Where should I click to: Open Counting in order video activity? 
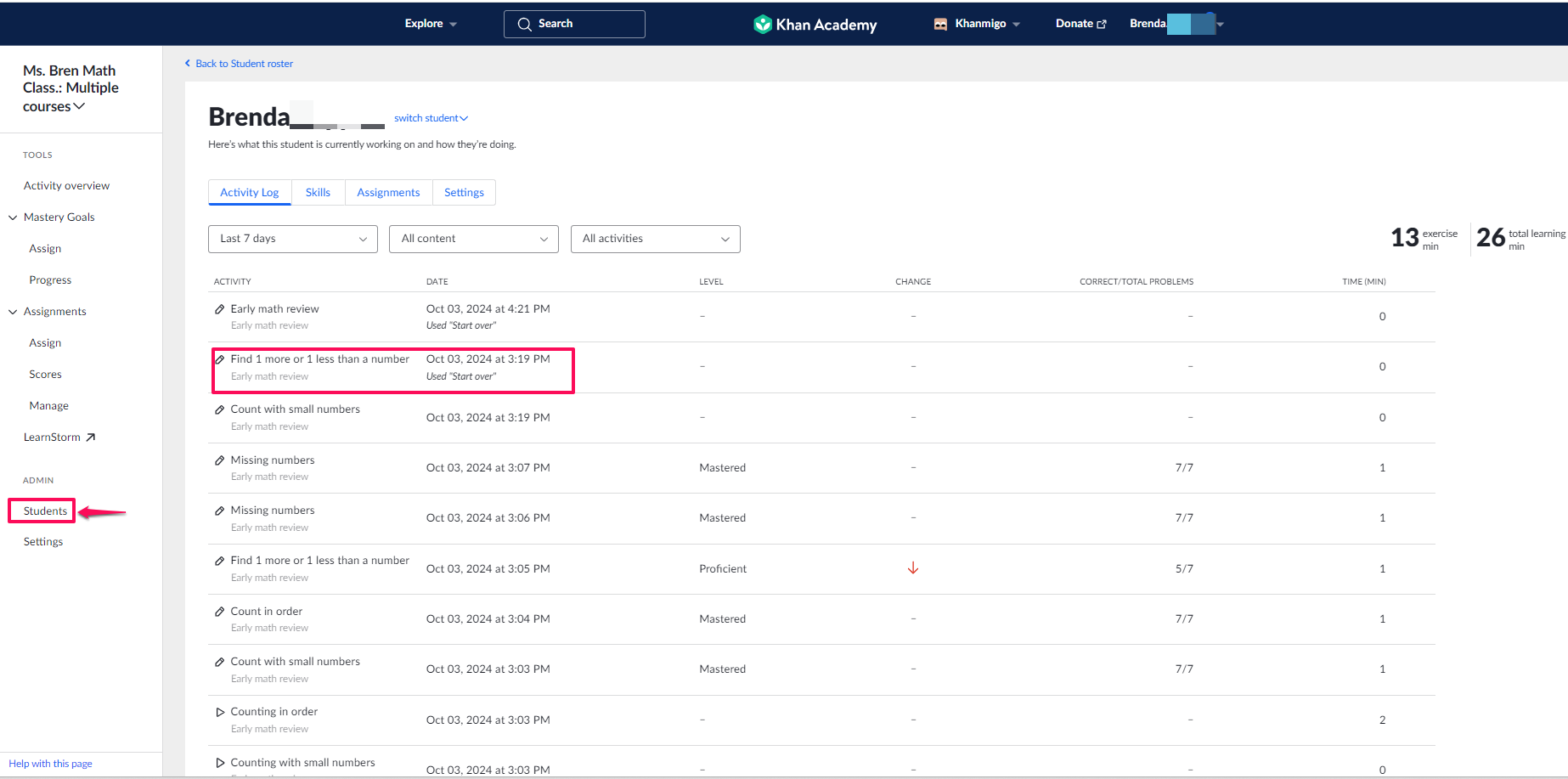pos(274,712)
